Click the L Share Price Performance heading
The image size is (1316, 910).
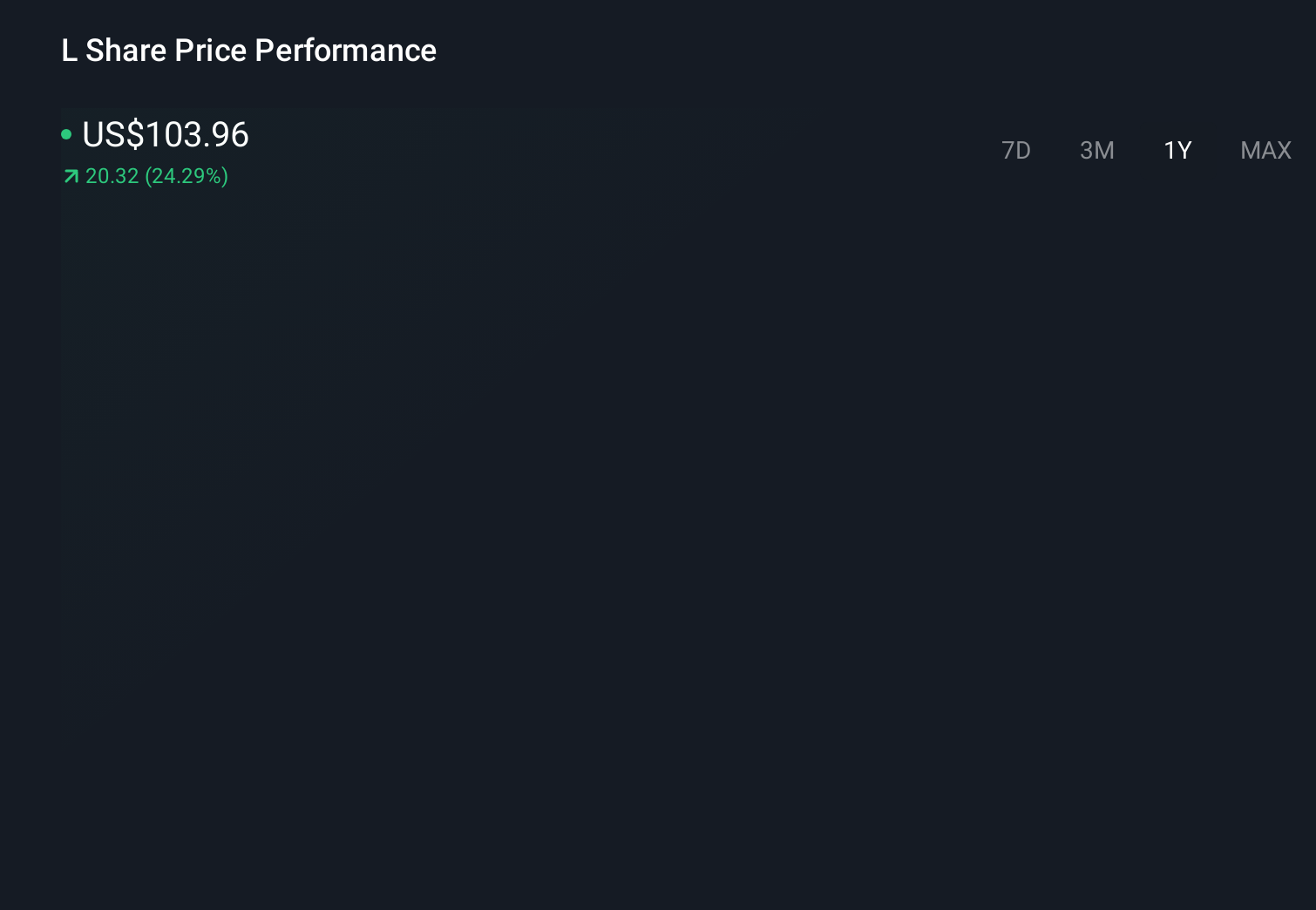click(x=248, y=51)
